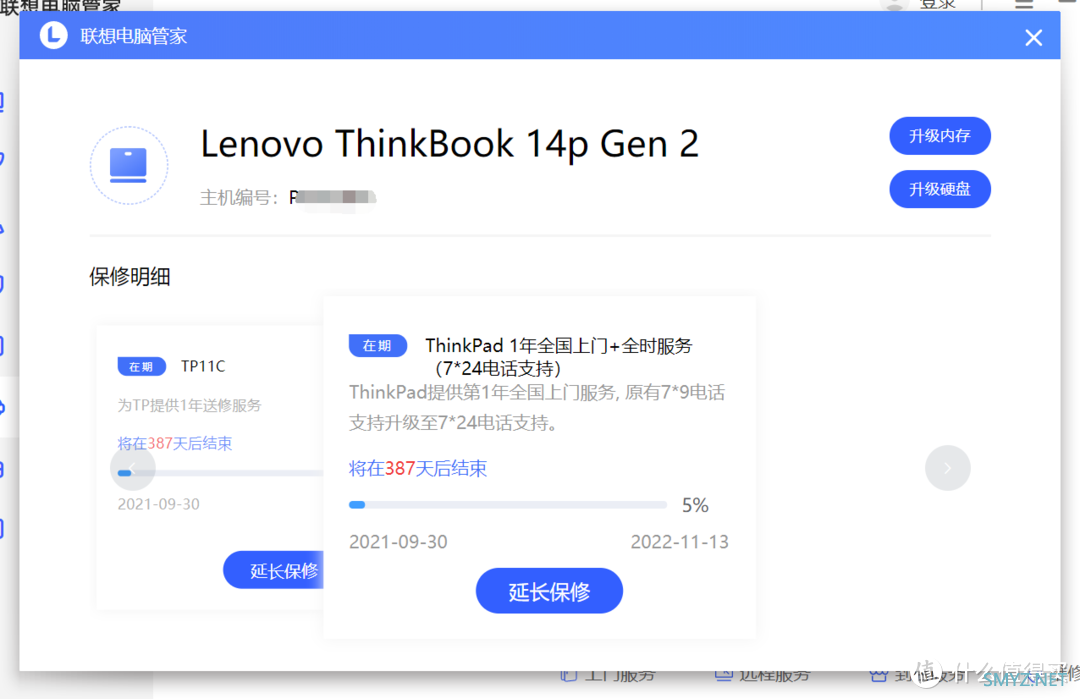The width and height of the screenshot is (1080, 699).
Task: Click start date 2021-09-30 in ThinkPad card
Action: click(x=398, y=542)
